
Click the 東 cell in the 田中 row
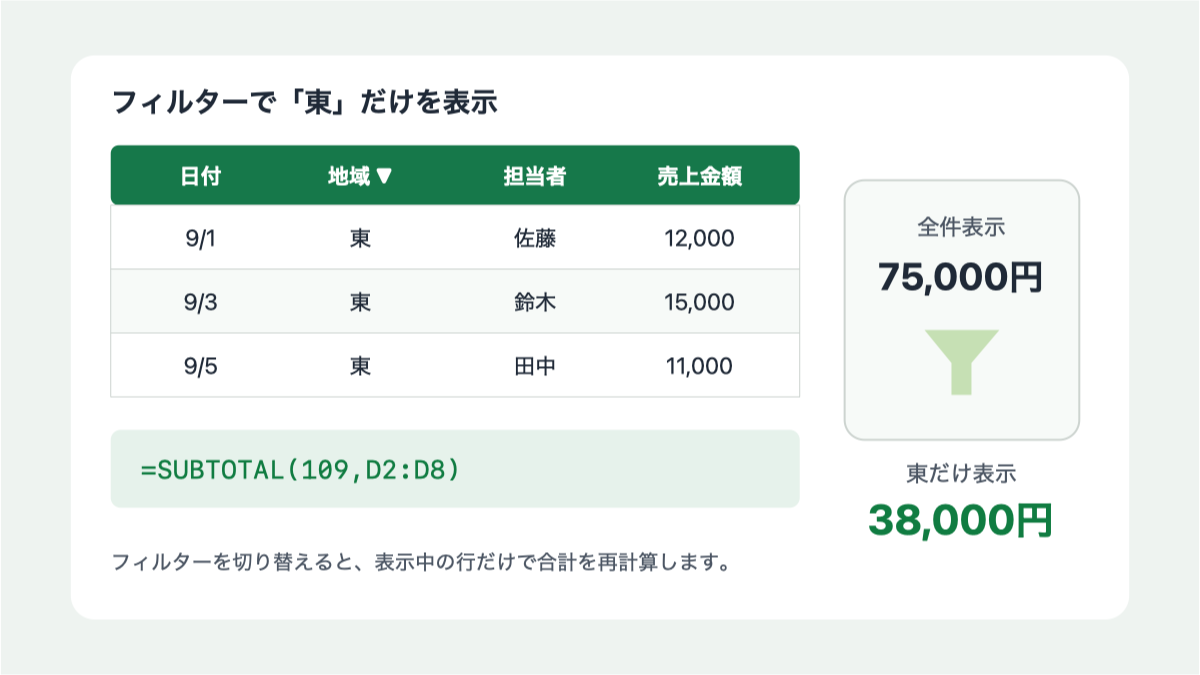pyautogui.click(x=360, y=366)
